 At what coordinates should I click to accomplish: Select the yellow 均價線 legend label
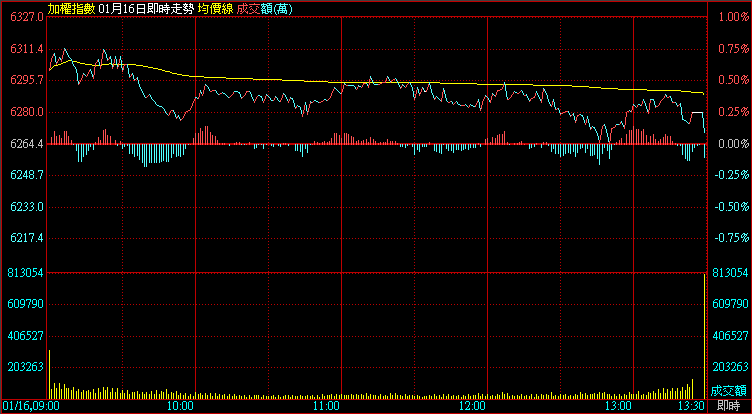coord(216,8)
